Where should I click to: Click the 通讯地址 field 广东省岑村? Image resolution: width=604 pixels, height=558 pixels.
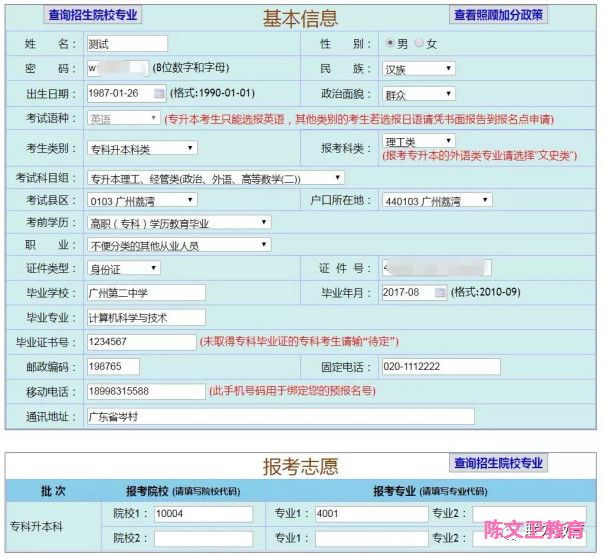click(x=281, y=417)
